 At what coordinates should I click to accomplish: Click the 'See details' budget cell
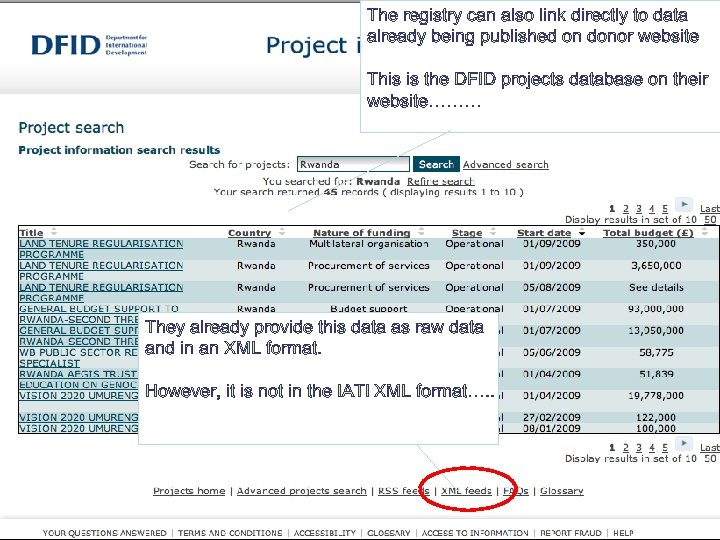(656, 287)
